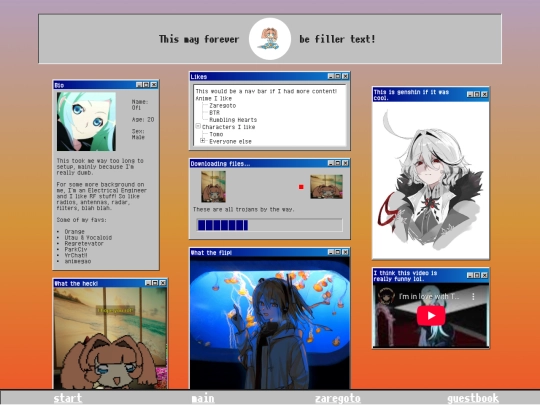Click the Anime I like tree heading
540x405 pixels.
214,98
